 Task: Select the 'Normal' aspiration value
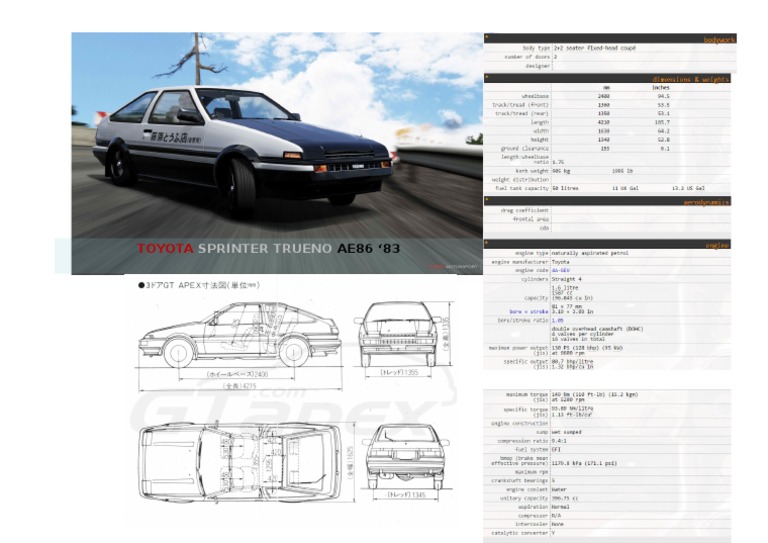pyautogui.click(x=561, y=507)
